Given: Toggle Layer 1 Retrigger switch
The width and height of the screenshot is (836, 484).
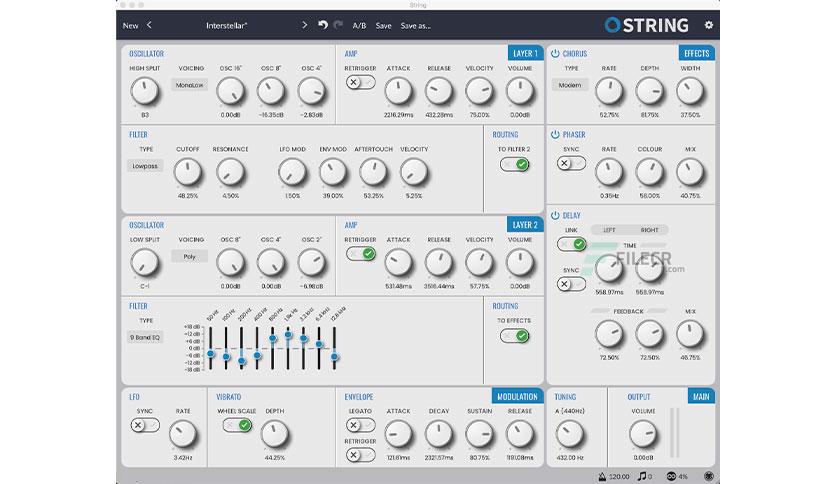Looking at the screenshot, I should tap(360, 82).
